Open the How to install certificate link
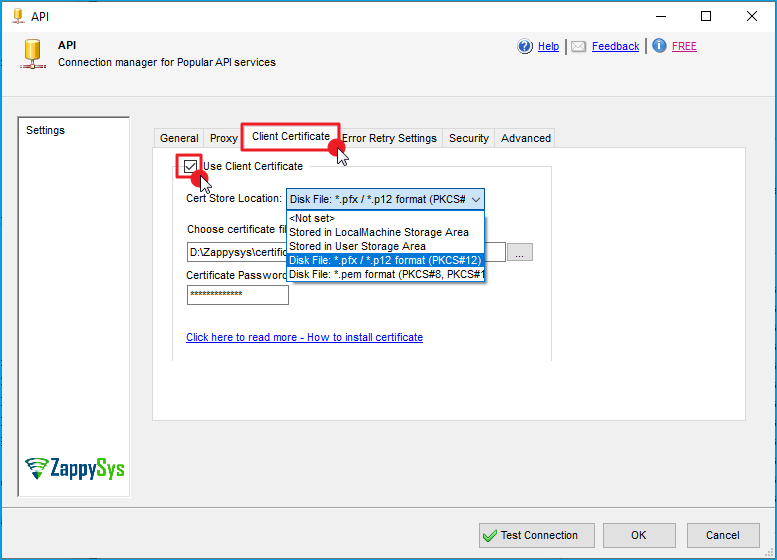 [x=304, y=337]
